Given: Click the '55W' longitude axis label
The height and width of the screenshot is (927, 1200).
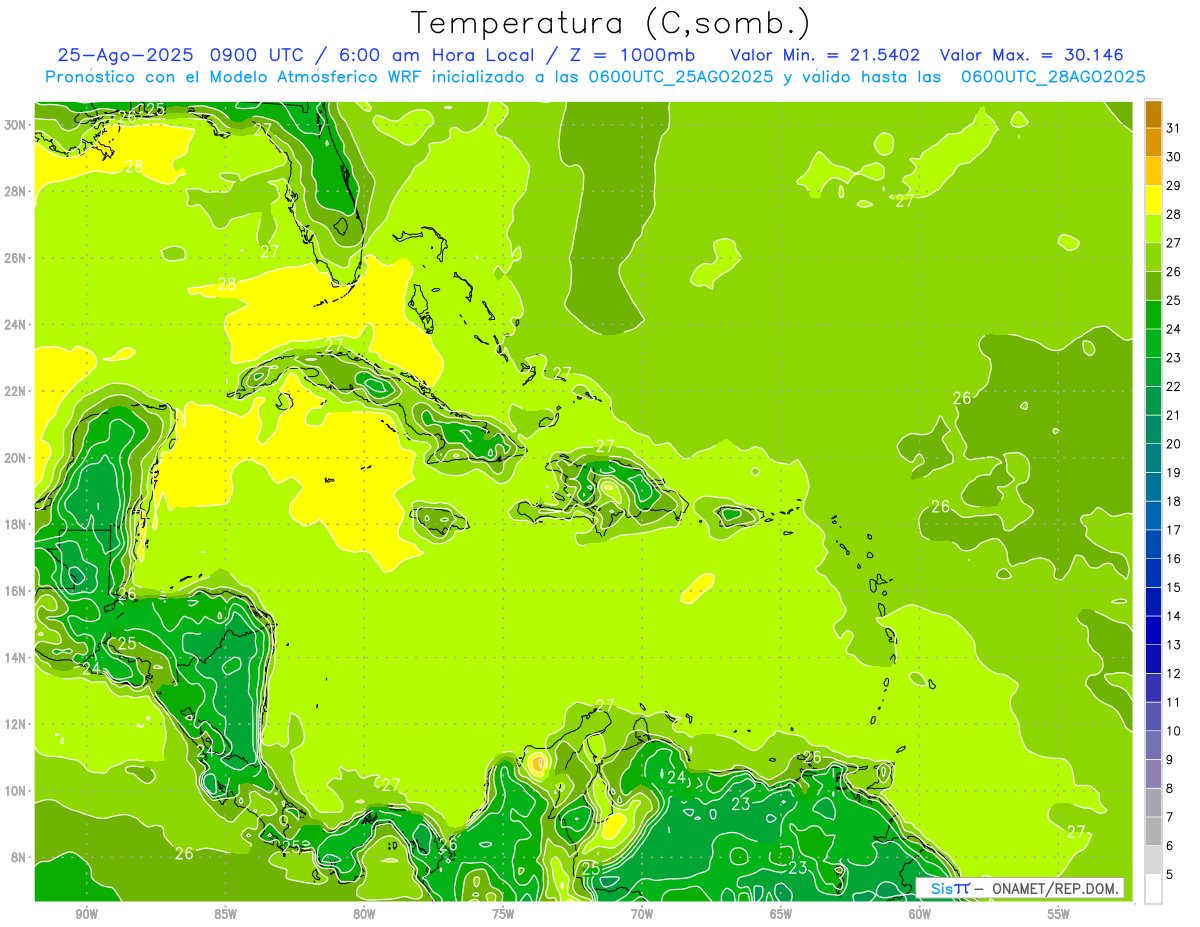Looking at the screenshot, I should click(1059, 914).
